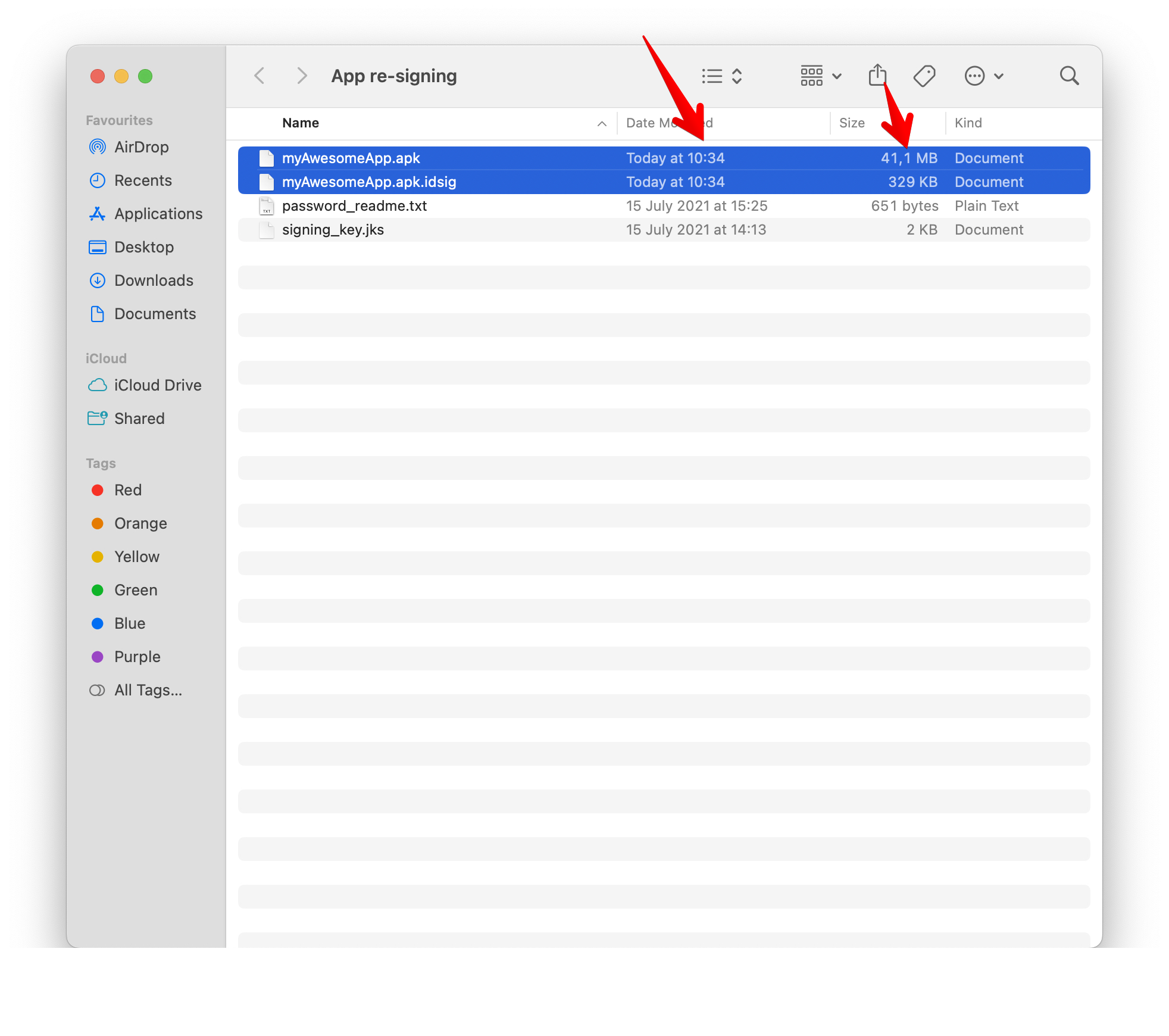
Task: Click the iCloud section header
Action: pos(106,358)
